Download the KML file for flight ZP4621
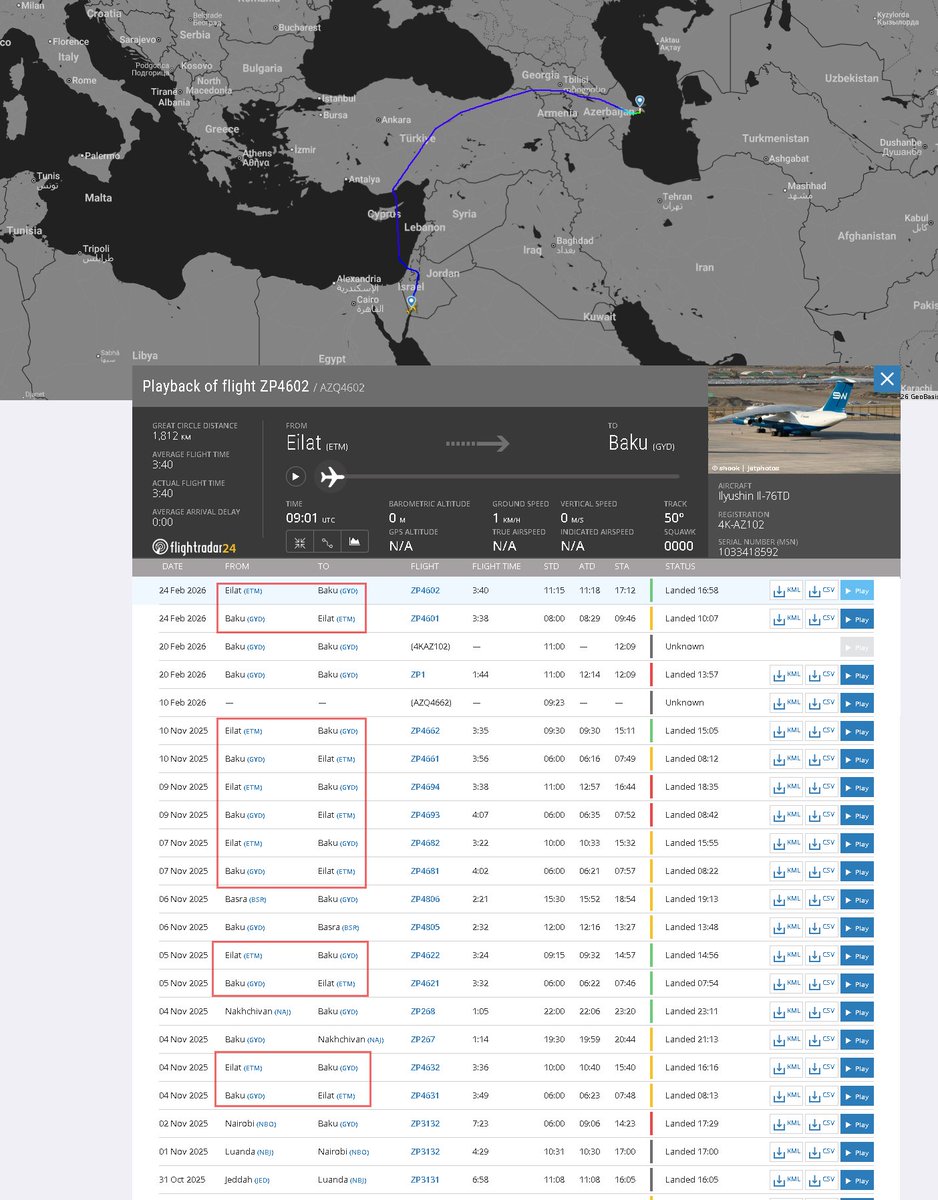The width and height of the screenshot is (938, 1200). (787, 983)
